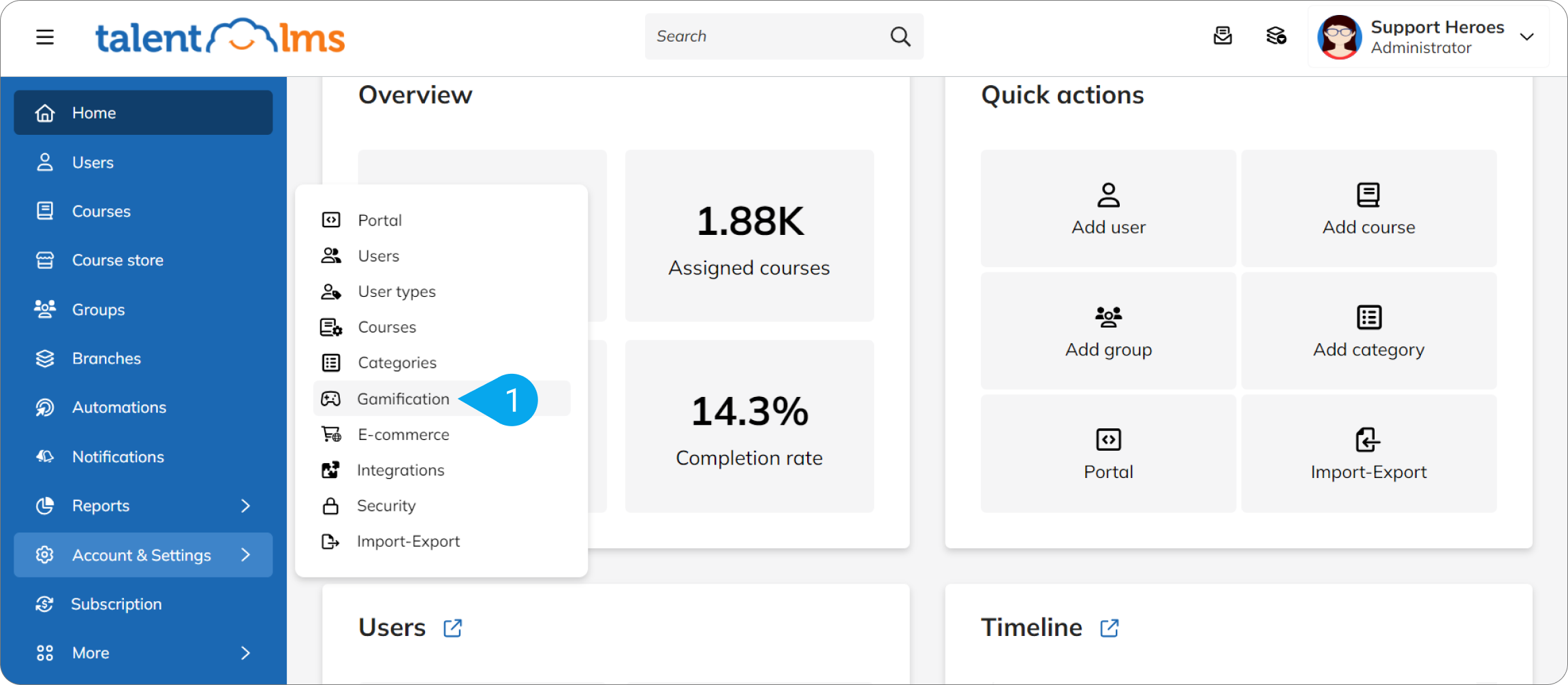1568x685 pixels.
Task: Open Automations in the sidebar
Action: (143, 407)
